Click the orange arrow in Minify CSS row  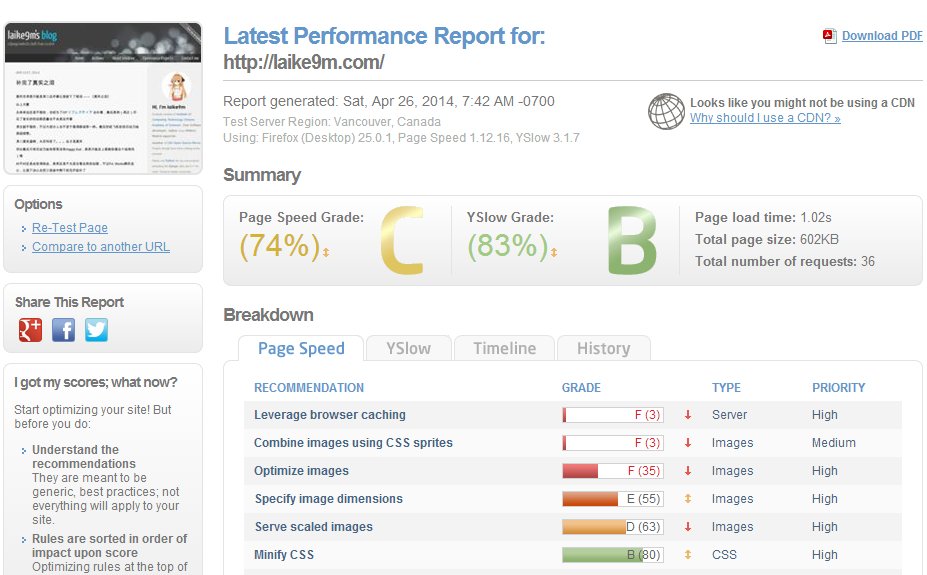click(x=688, y=555)
